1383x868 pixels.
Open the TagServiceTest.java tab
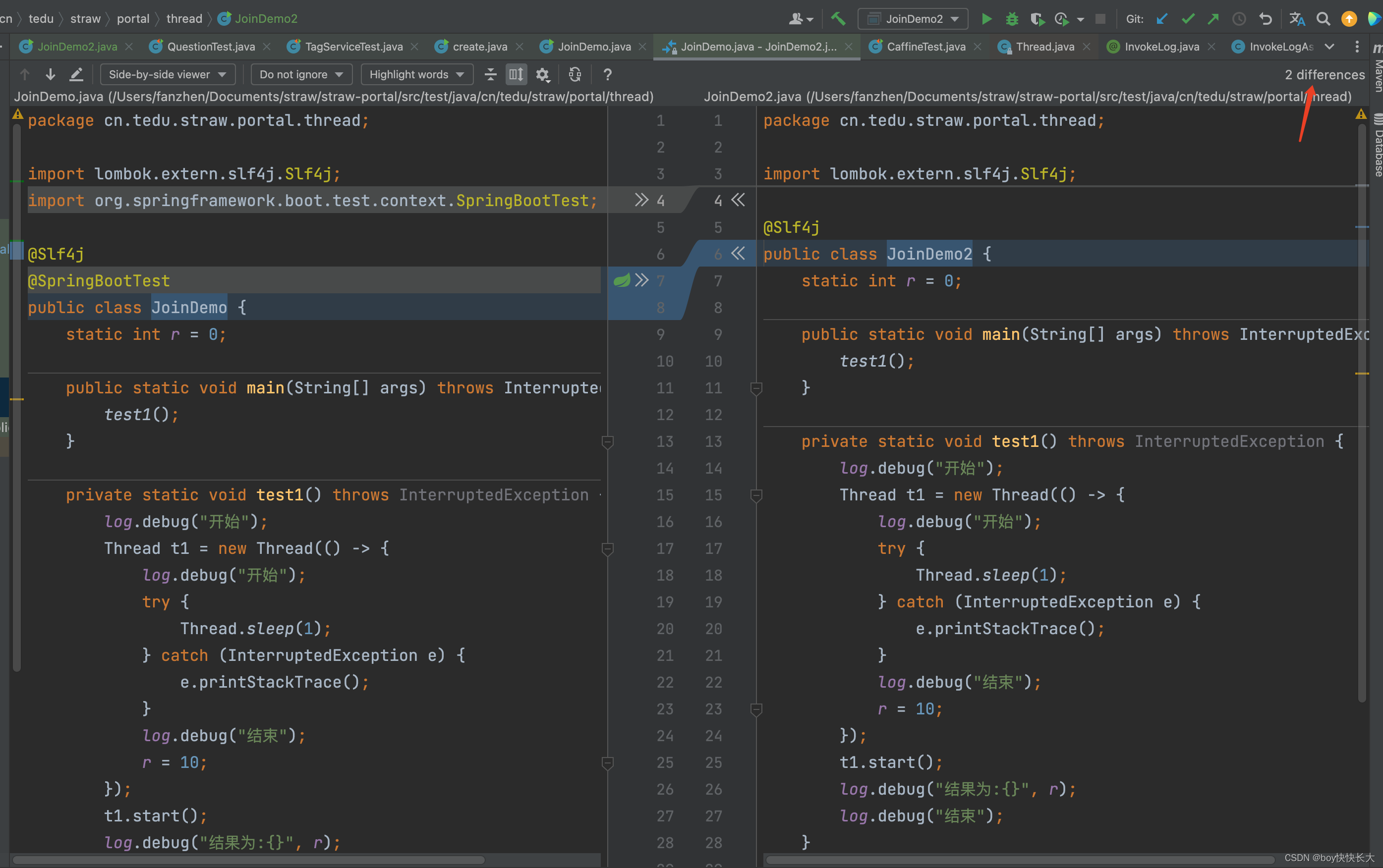[353, 47]
